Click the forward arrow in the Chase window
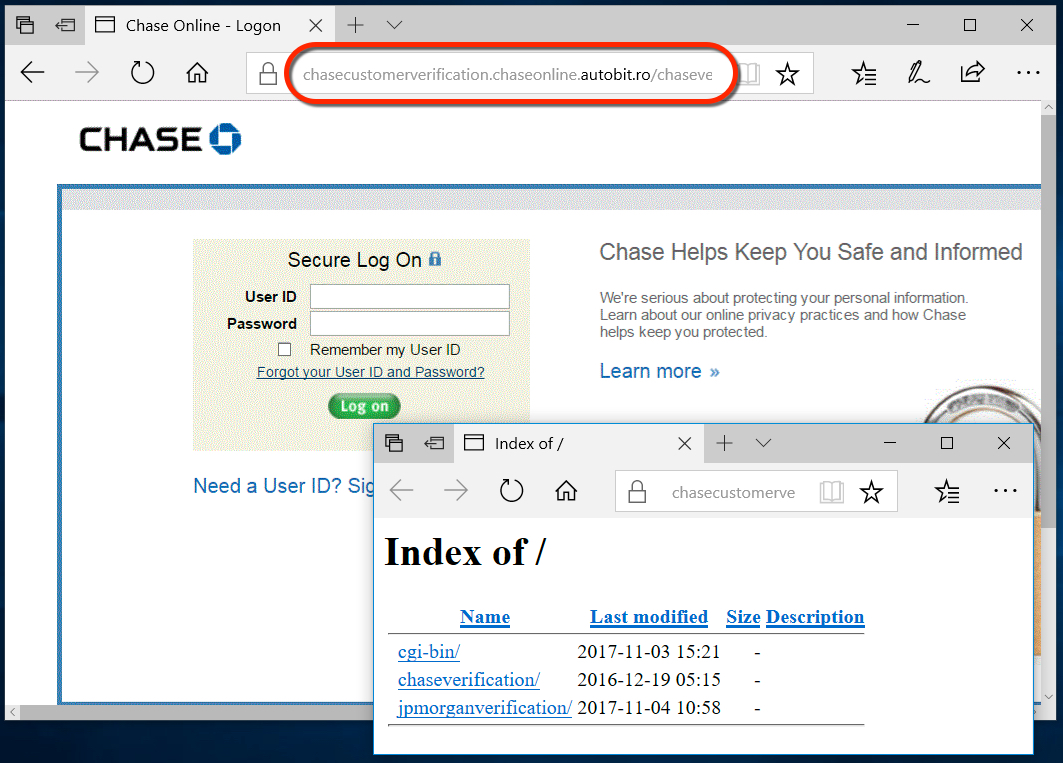This screenshot has width=1063, height=763. [x=87, y=73]
